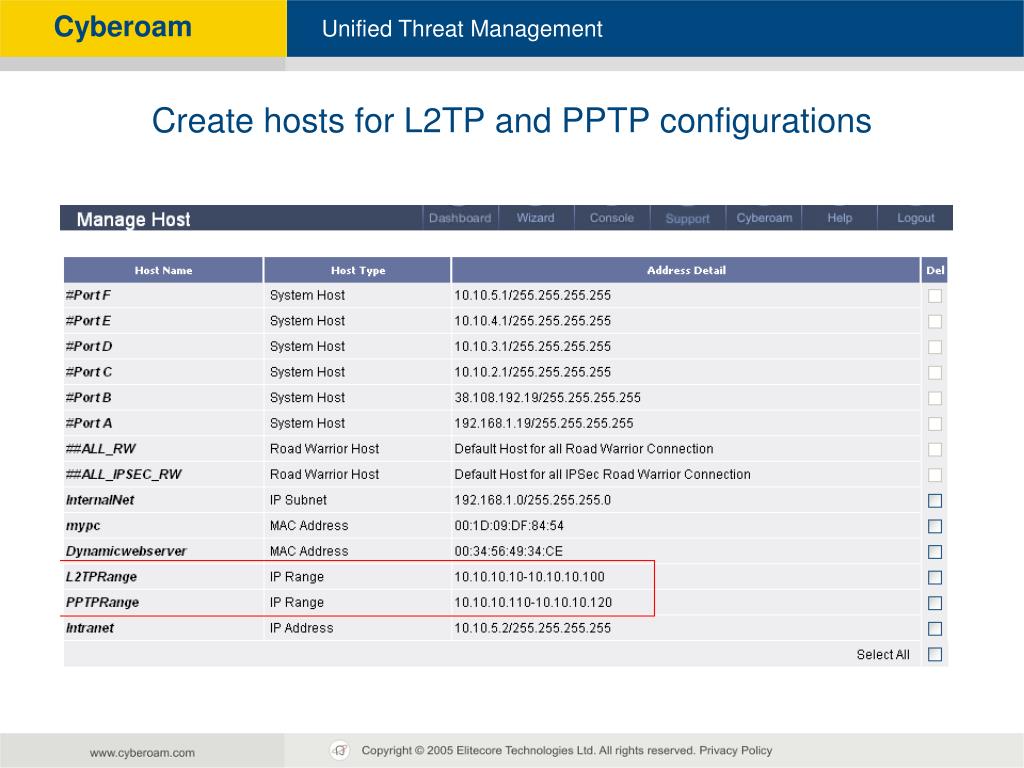Select the address 10.10.10.110-10.10.10.120
The image size is (1024, 768).
click(x=533, y=602)
